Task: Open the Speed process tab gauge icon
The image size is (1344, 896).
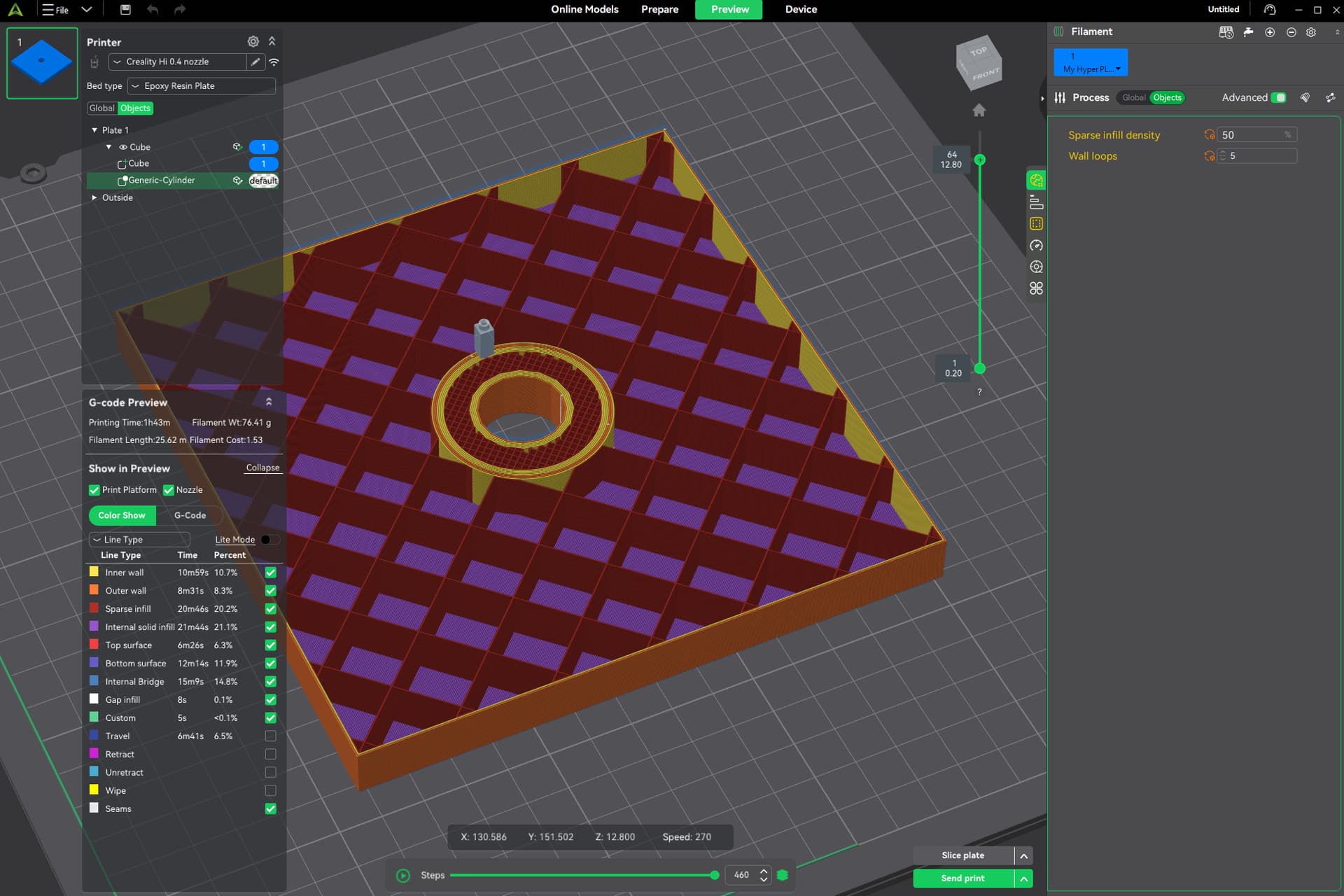Action: click(1037, 246)
